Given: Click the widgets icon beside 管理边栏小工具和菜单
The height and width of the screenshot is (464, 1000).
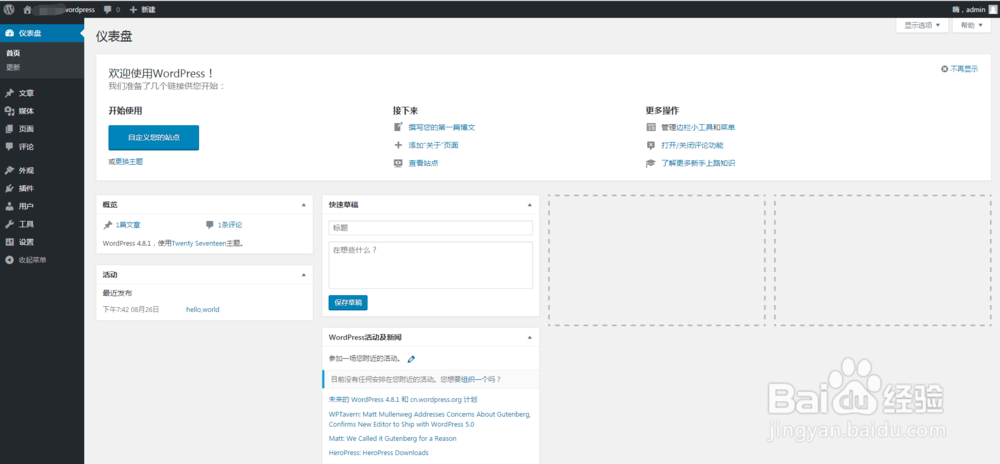Looking at the screenshot, I should point(651,127).
